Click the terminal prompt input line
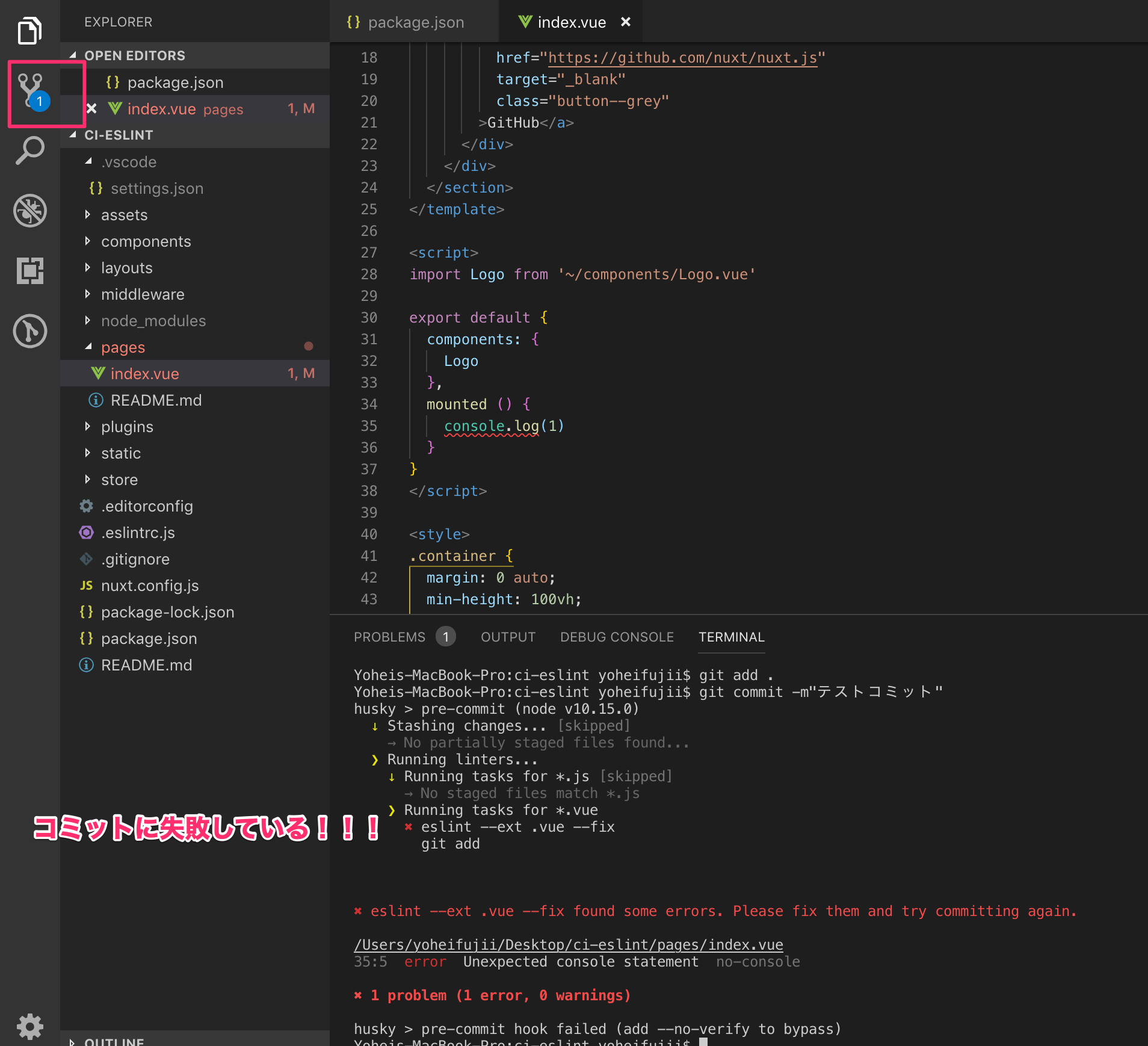This screenshot has height=1046, width=1148. pos(529,1042)
